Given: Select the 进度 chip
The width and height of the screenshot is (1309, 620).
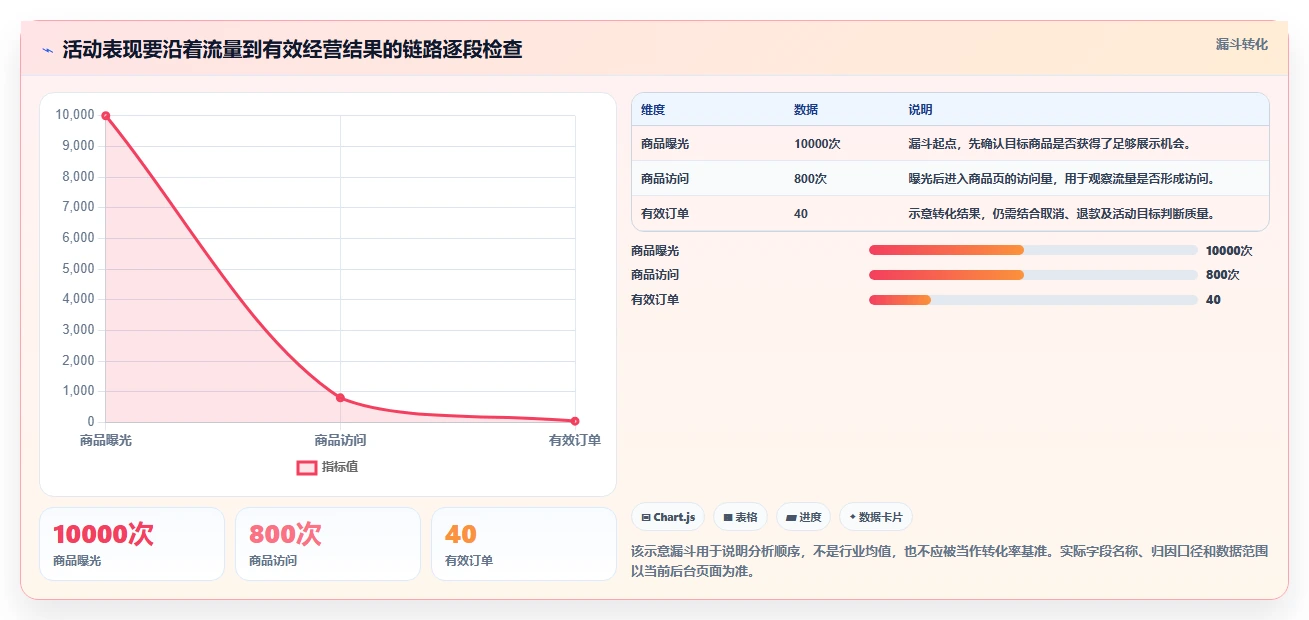Looking at the screenshot, I should click(x=803, y=517).
